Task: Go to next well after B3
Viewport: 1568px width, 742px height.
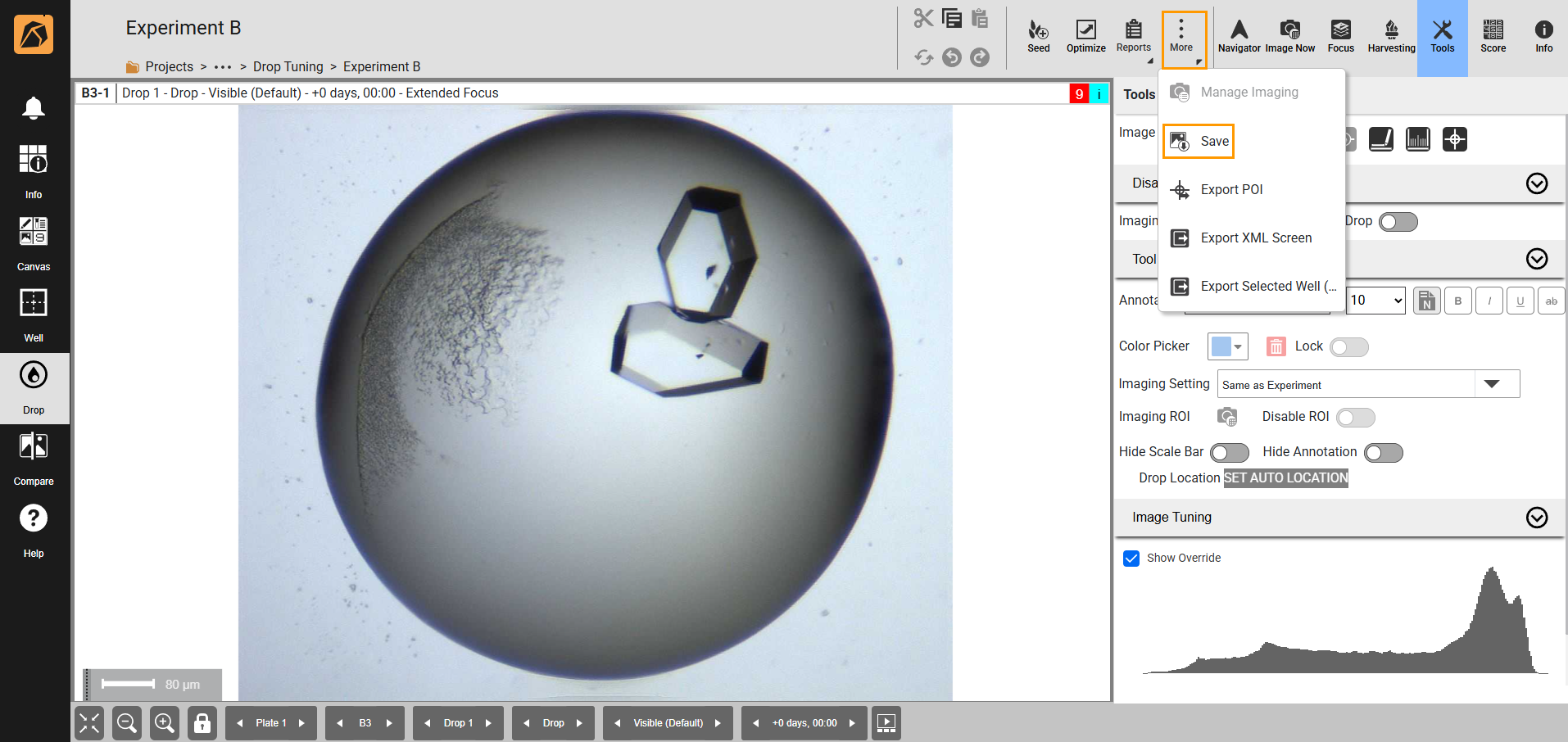Action: (389, 723)
